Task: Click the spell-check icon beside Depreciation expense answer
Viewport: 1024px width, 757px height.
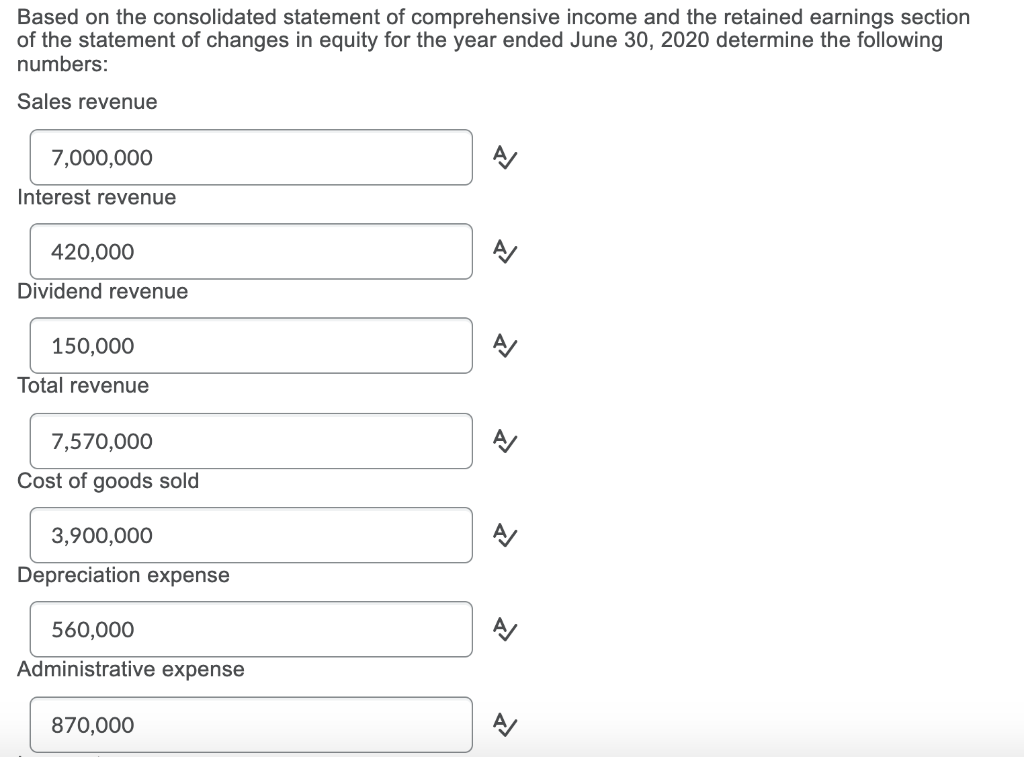Action: (504, 629)
